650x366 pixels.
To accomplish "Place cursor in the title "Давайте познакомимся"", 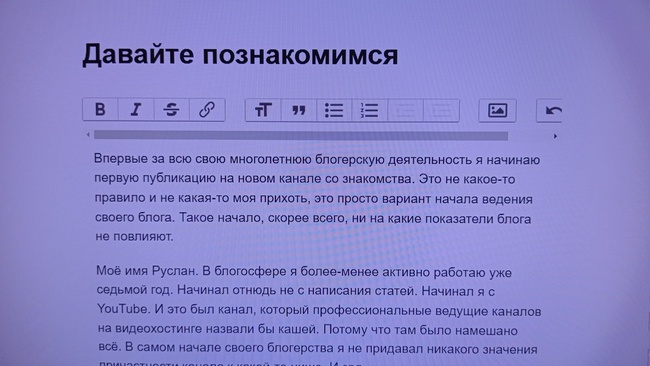I will (x=240, y=55).
